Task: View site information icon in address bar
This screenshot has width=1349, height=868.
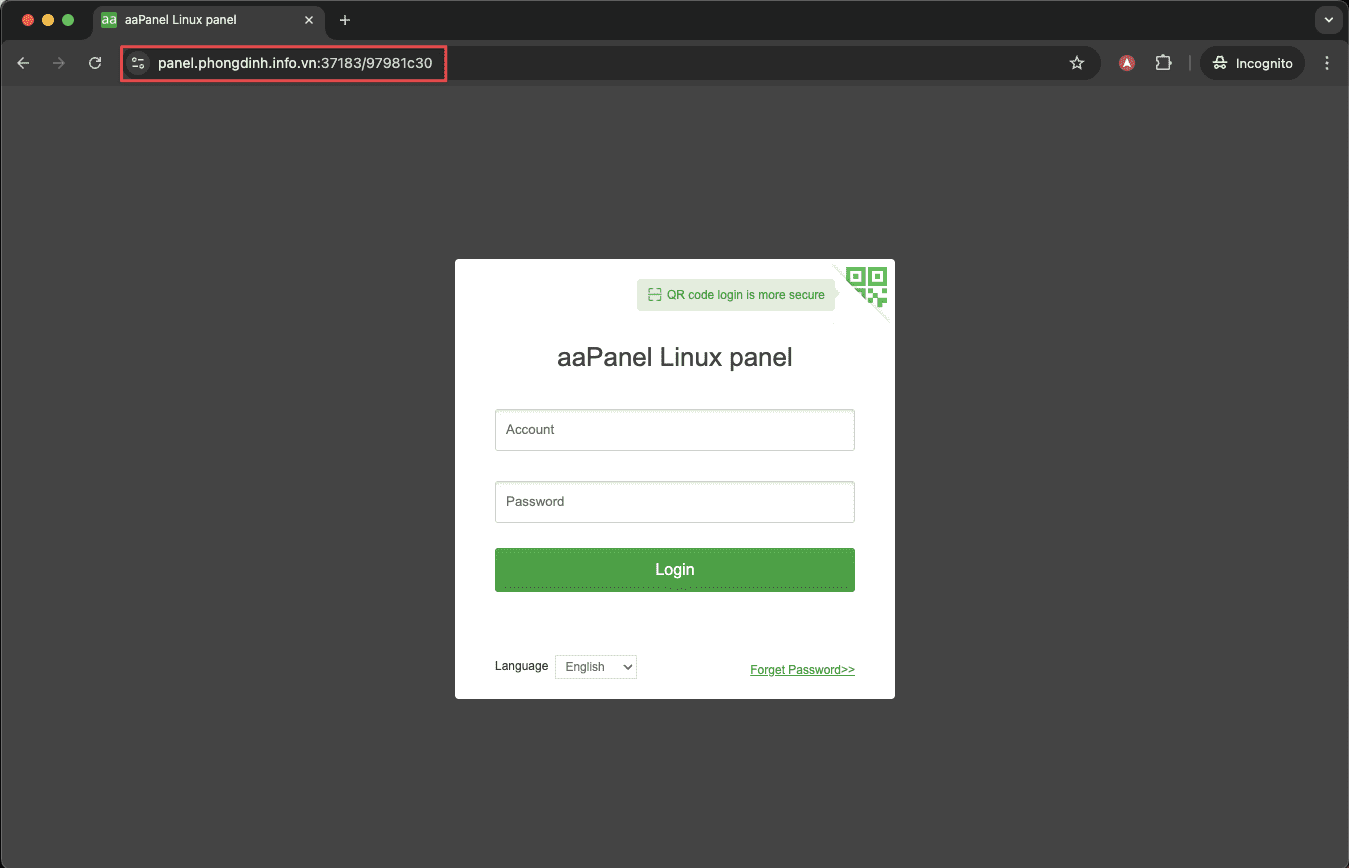Action: coord(138,63)
